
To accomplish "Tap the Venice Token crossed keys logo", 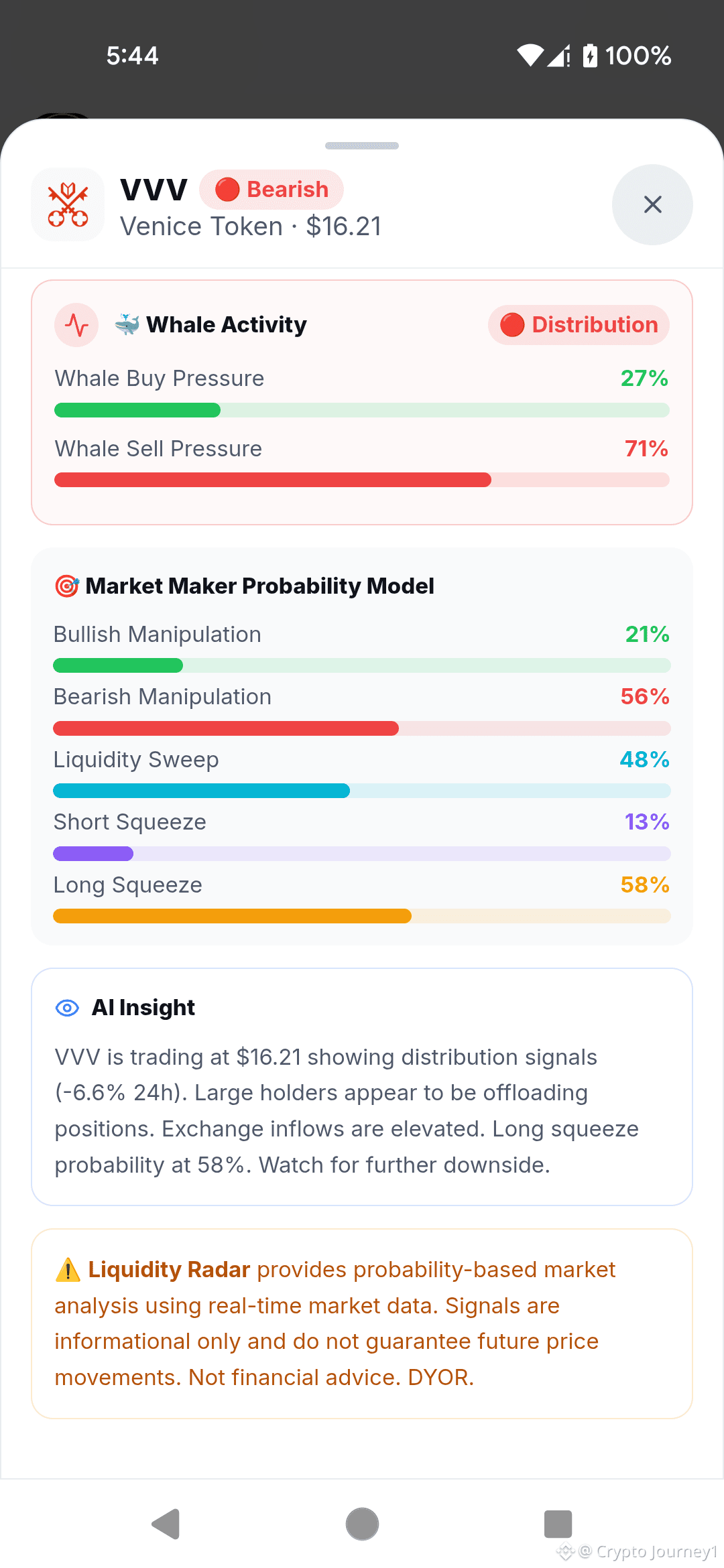I will coord(68,204).
